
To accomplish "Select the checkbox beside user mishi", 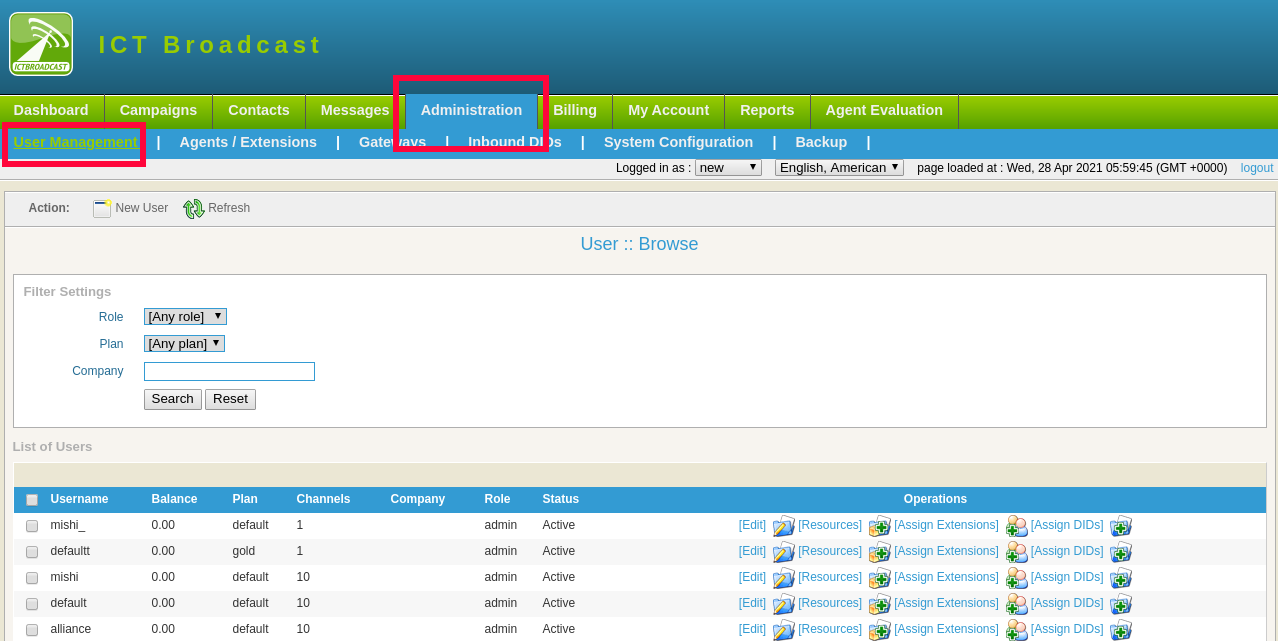I will [32, 578].
